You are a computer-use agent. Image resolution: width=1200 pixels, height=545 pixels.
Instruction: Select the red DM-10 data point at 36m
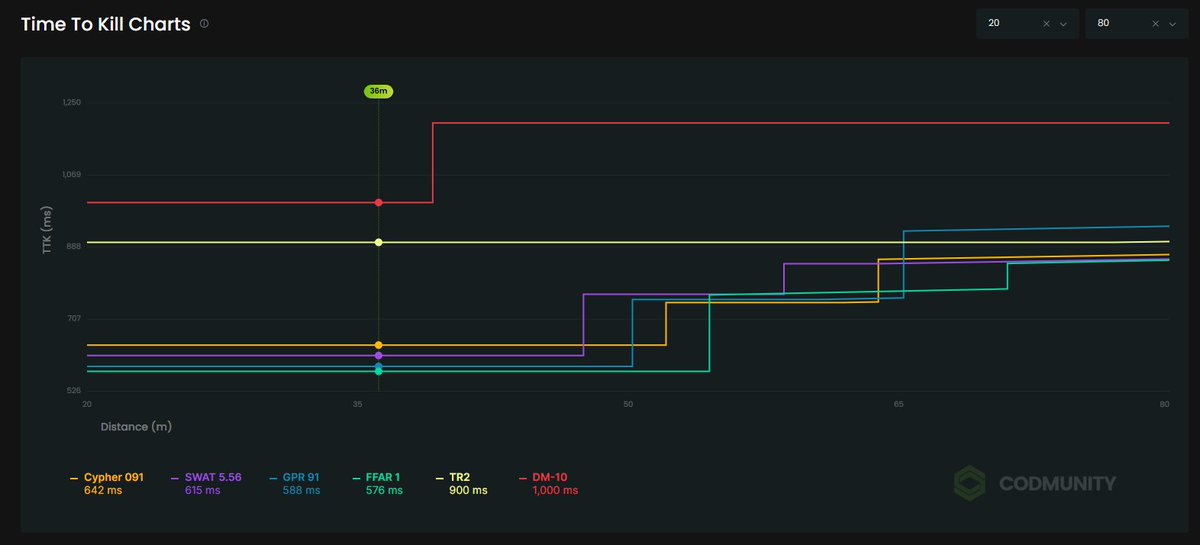[378, 202]
